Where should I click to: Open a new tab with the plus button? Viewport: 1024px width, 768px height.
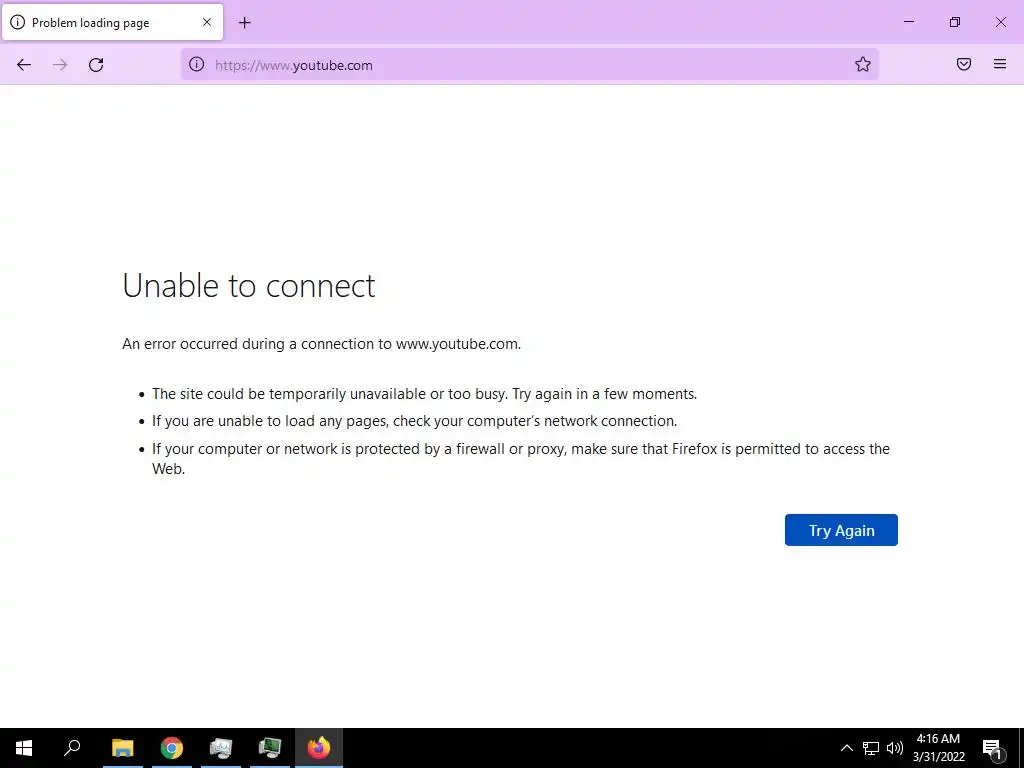244,23
